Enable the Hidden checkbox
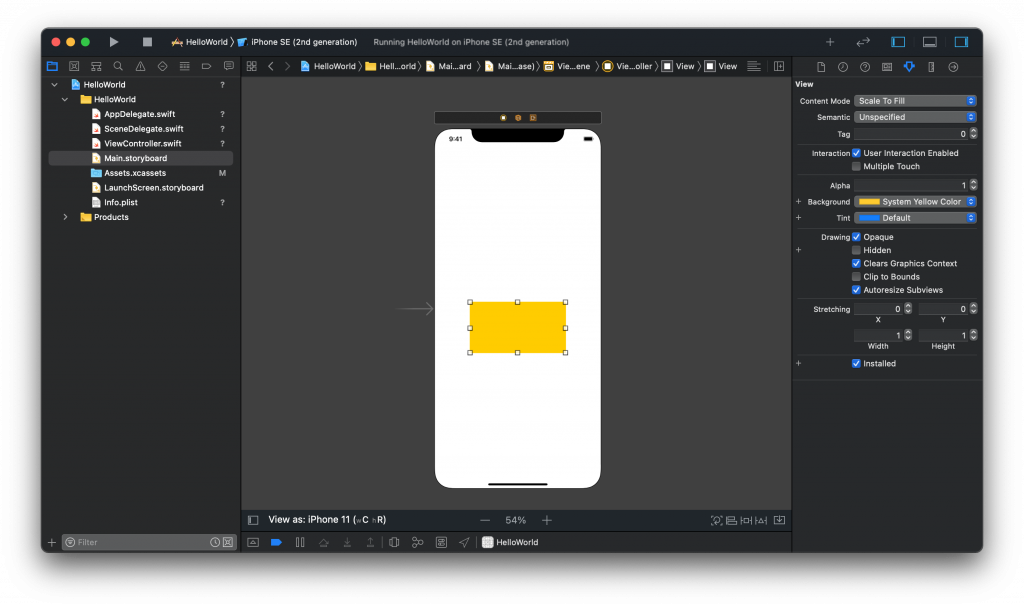Viewport: 1024px width, 607px height. click(856, 250)
